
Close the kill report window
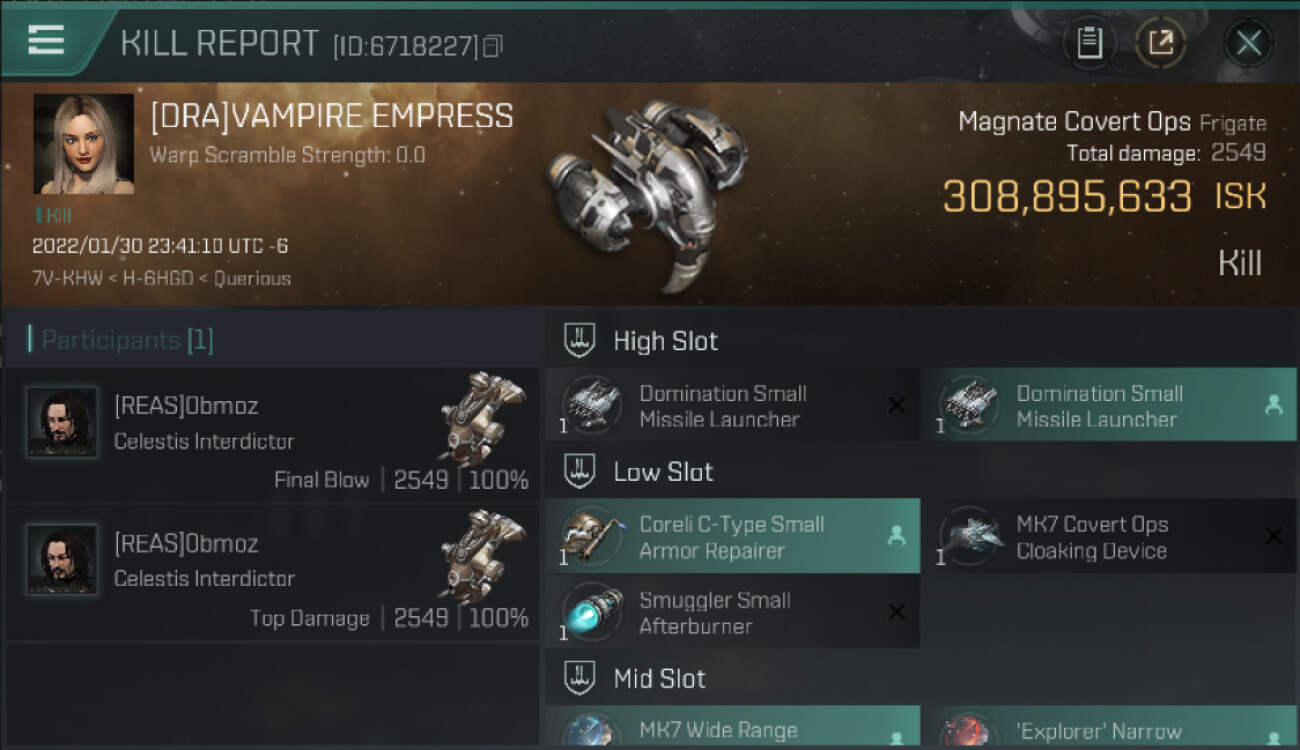click(x=1248, y=43)
